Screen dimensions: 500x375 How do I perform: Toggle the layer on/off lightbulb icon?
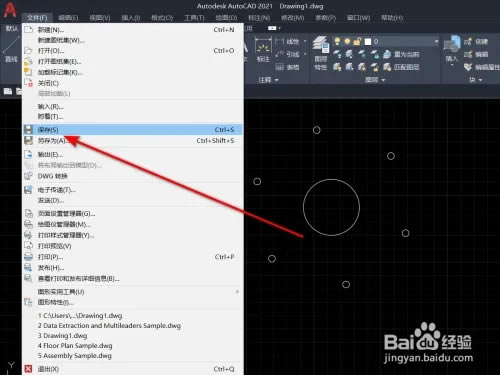337,41
